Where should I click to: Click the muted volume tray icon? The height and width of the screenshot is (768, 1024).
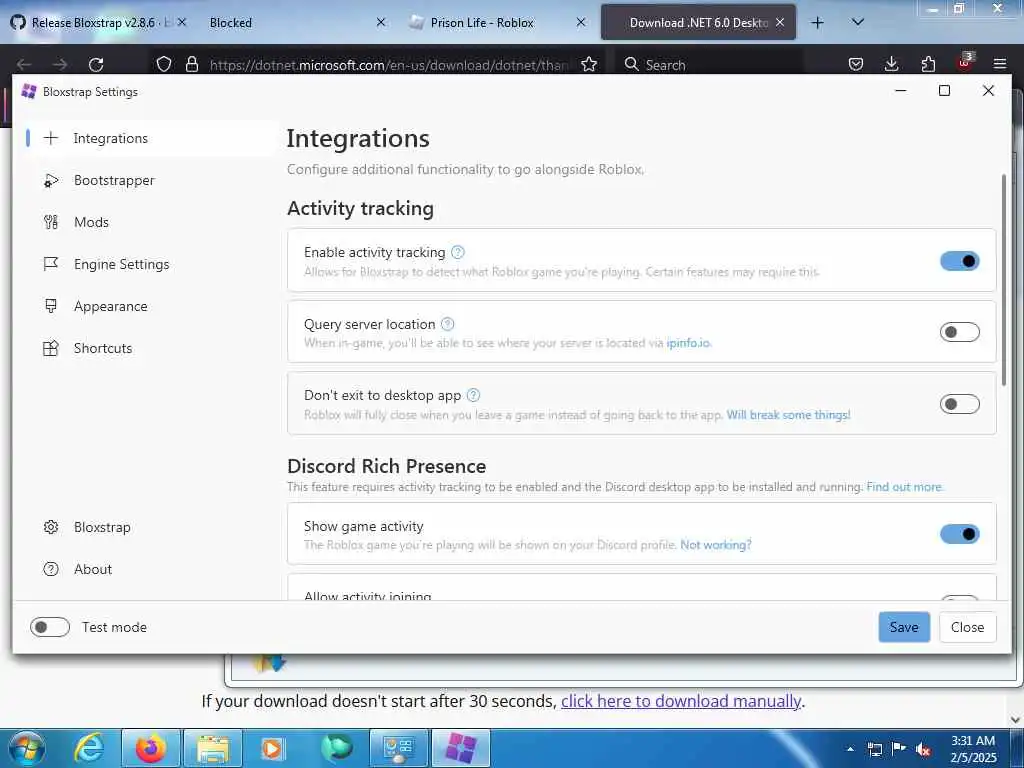point(923,750)
